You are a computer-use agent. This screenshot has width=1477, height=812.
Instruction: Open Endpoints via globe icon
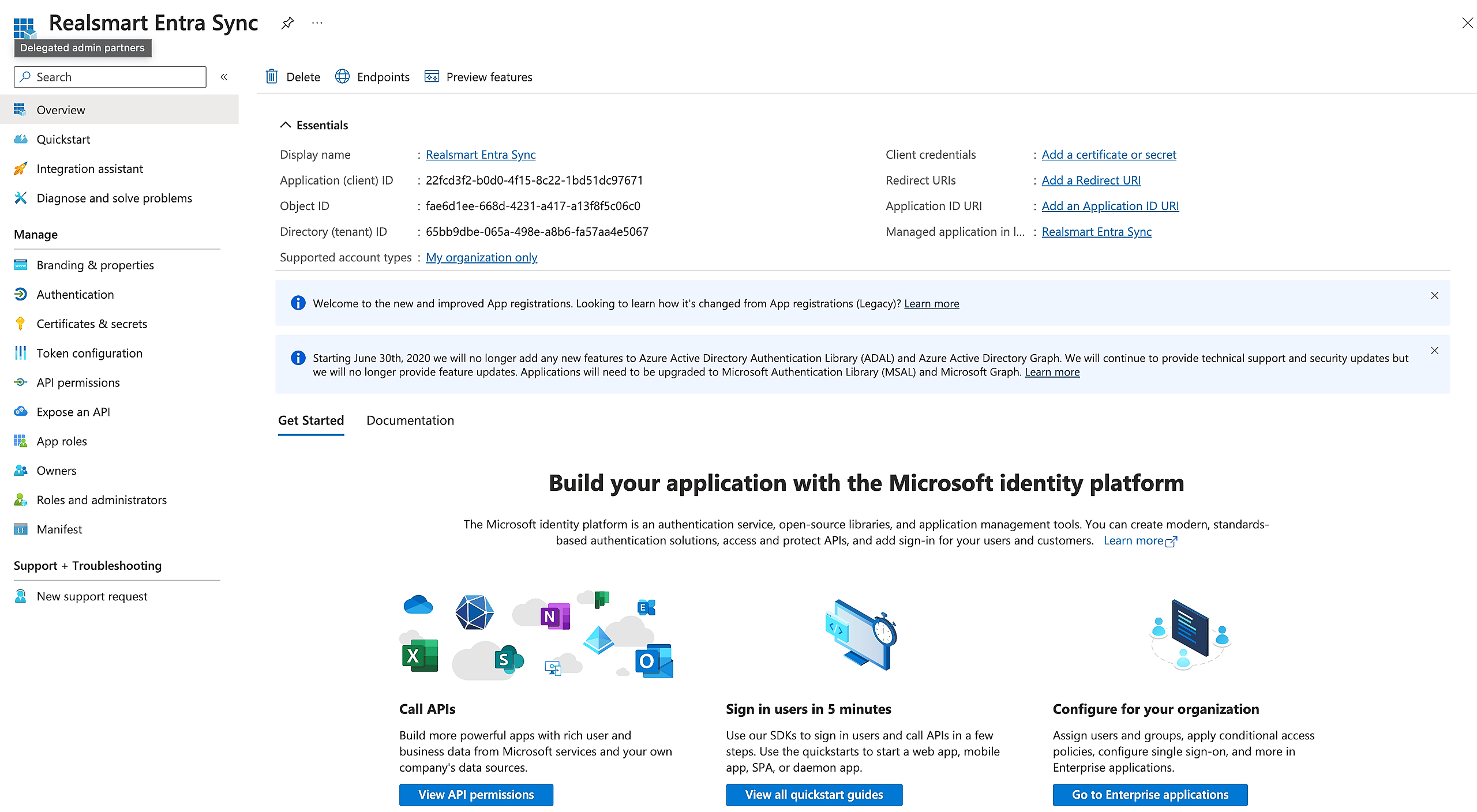342,77
